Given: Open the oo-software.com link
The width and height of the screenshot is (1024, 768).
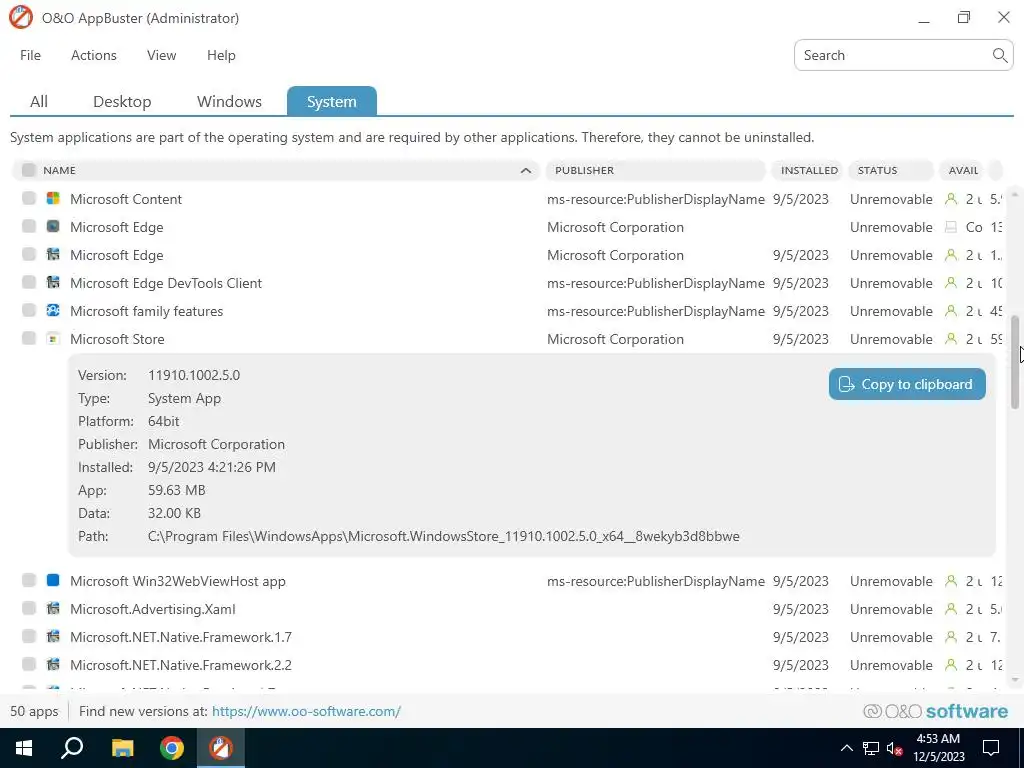Looking at the screenshot, I should tap(306, 711).
